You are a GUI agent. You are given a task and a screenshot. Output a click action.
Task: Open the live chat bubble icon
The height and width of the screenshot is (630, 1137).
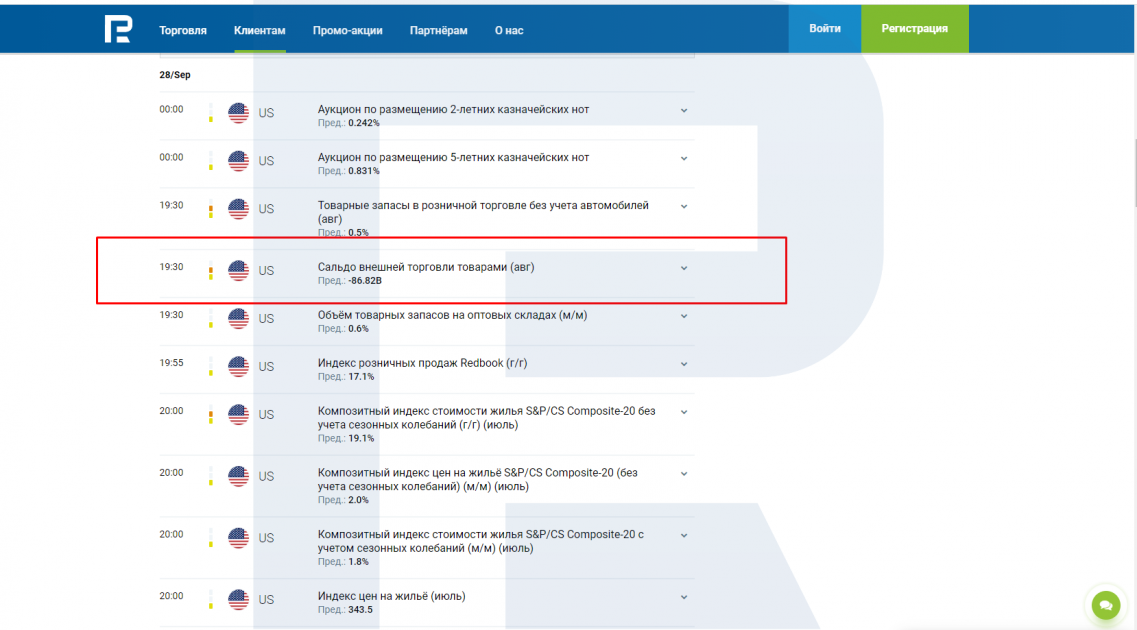pyautogui.click(x=1106, y=605)
